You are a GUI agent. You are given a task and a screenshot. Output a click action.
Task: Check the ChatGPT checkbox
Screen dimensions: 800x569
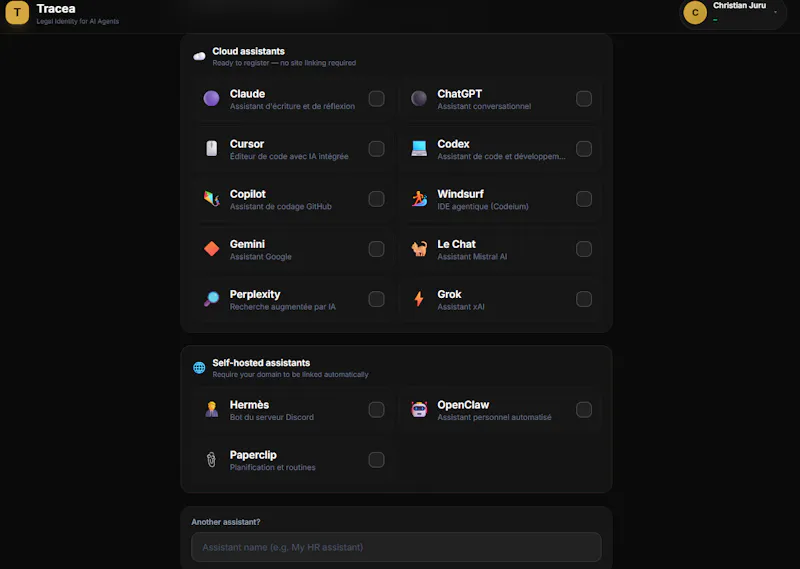pos(584,98)
